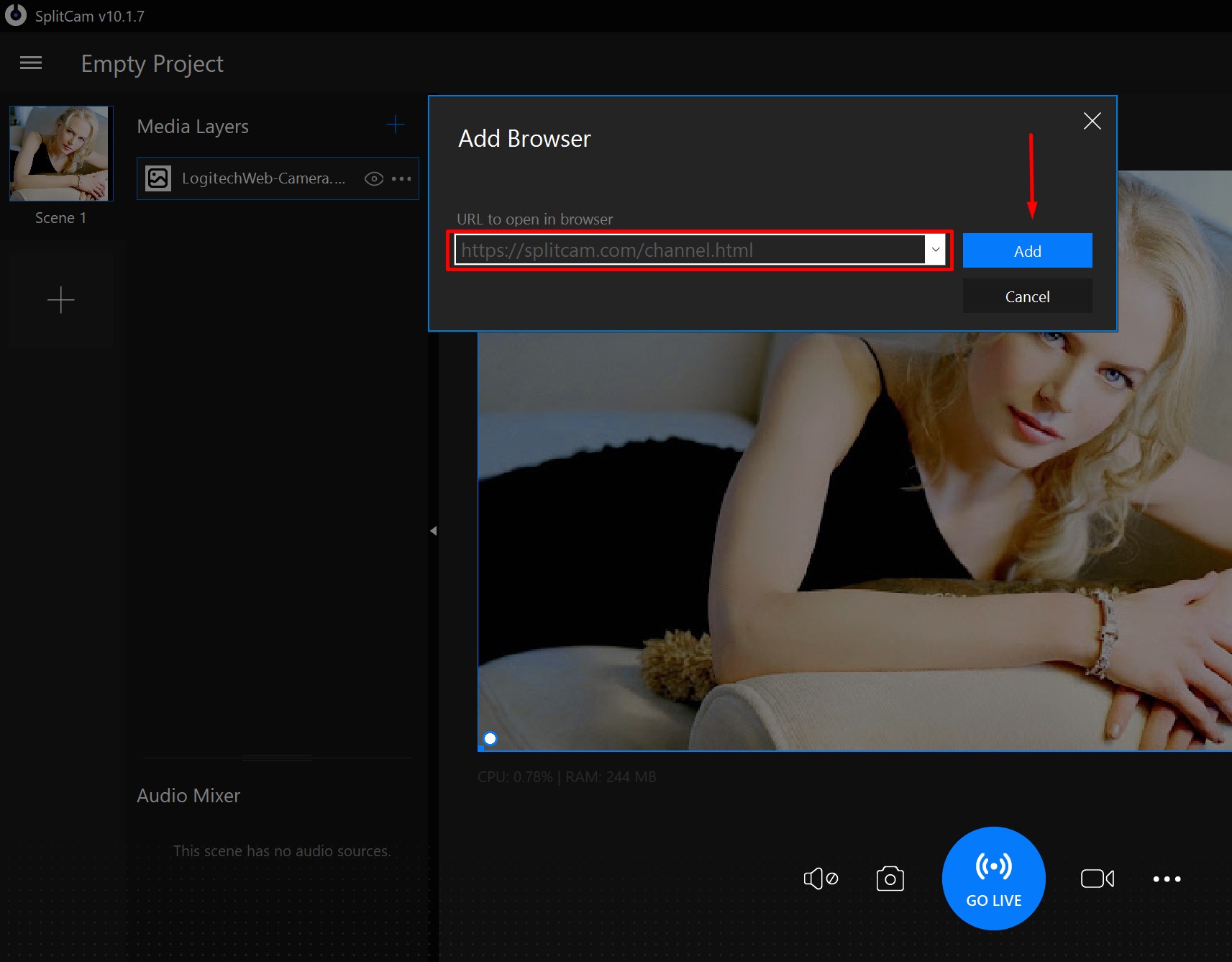Close the Add Browser dialog

pyautogui.click(x=1092, y=121)
